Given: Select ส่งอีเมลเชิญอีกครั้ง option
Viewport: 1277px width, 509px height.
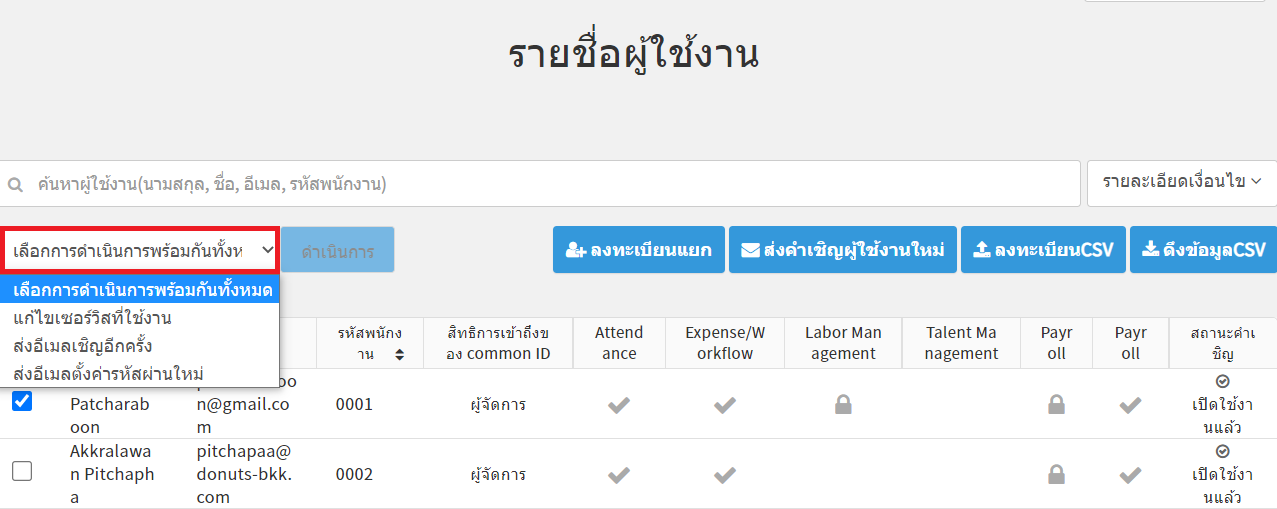Looking at the screenshot, I should click(83, 346).
